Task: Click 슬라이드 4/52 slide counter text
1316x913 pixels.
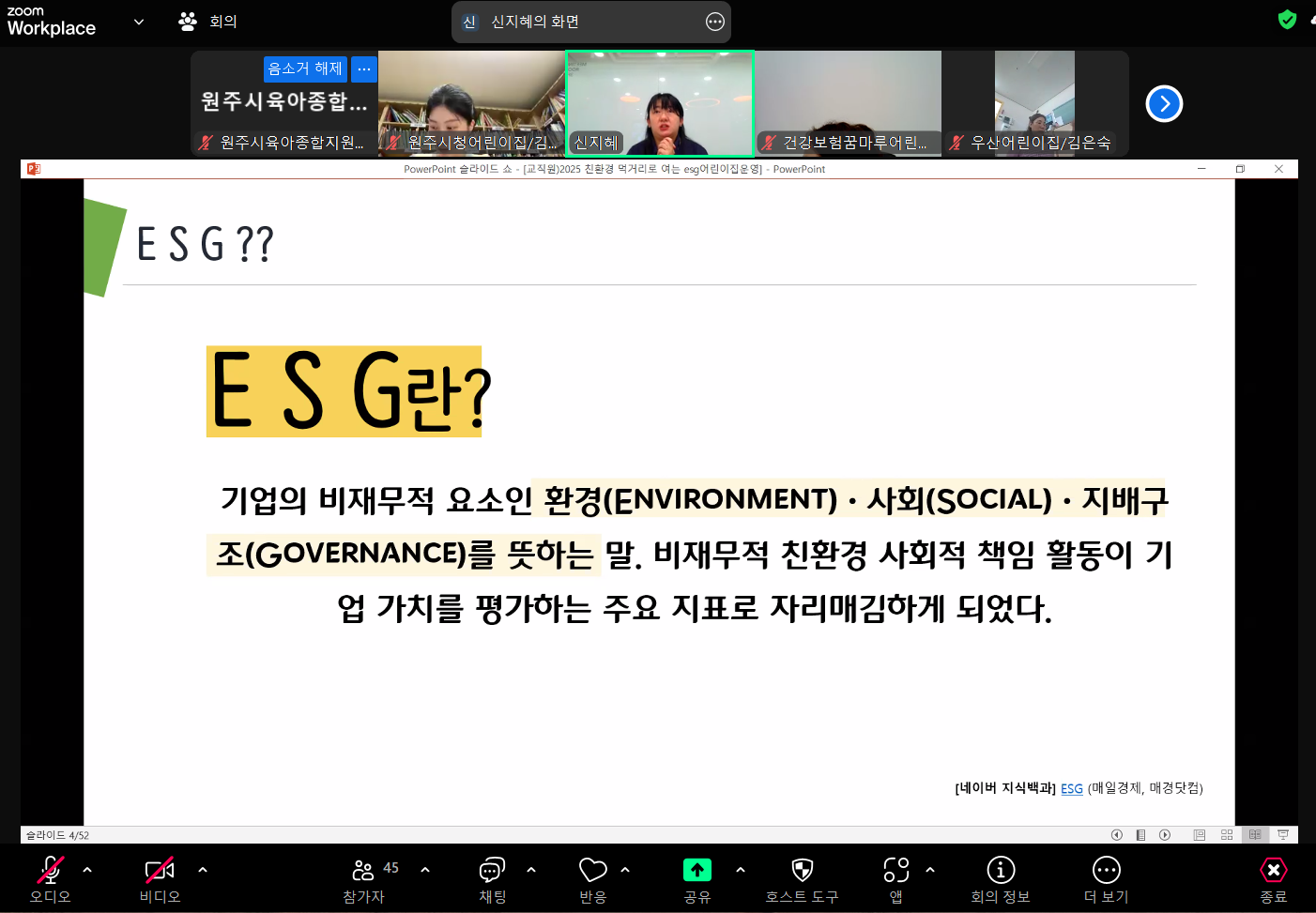Action: [x=57, y=835]
